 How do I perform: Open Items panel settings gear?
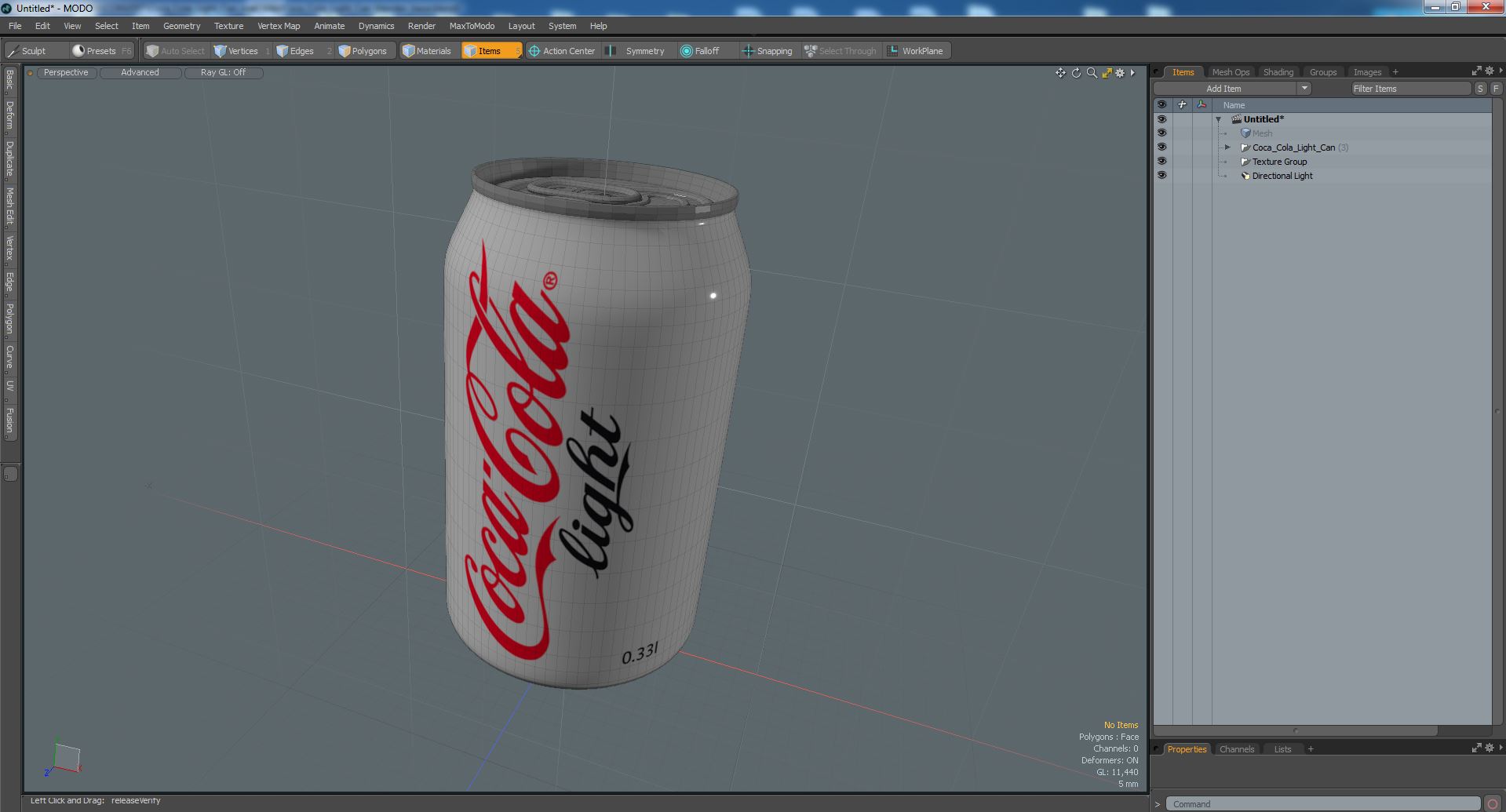tap(1489, 71)
